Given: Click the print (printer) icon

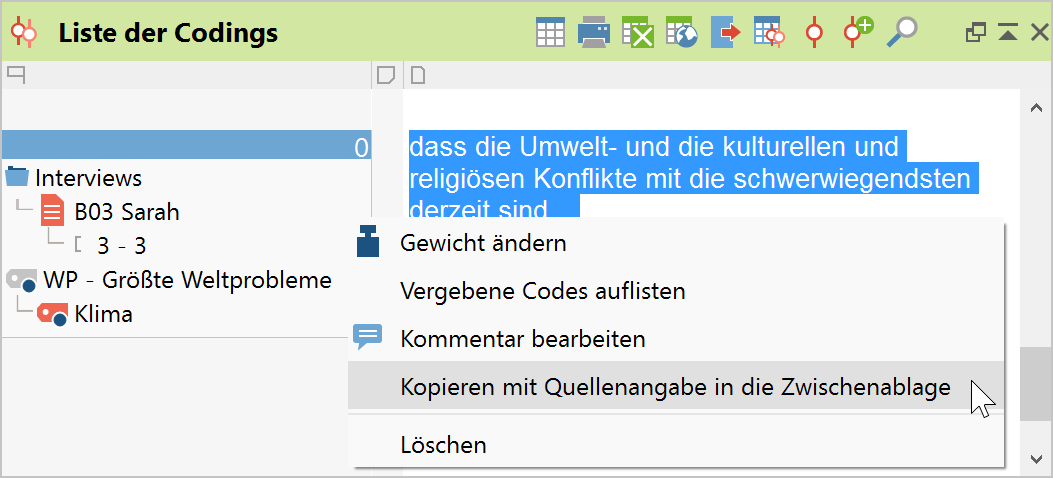Looking at the screenshot, I should 594,32.
